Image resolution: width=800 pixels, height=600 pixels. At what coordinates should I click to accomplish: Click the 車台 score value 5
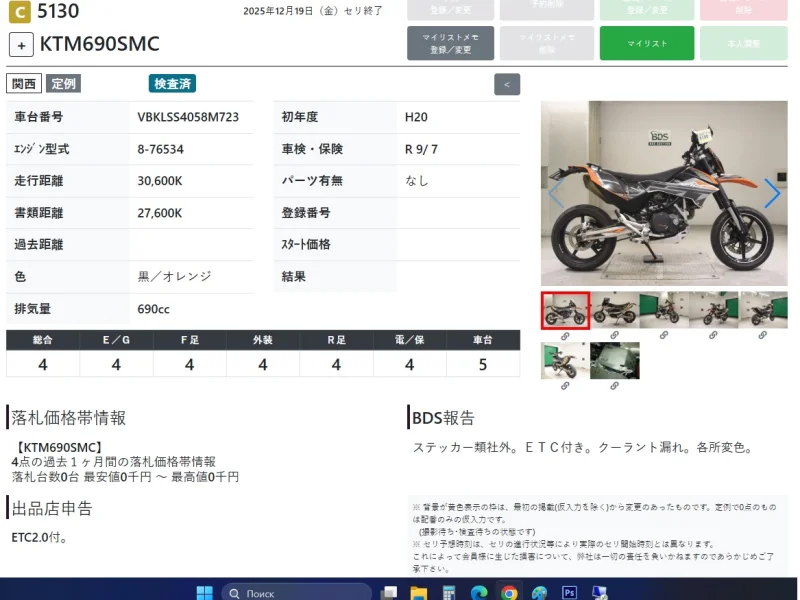click(x=483, y=364)
